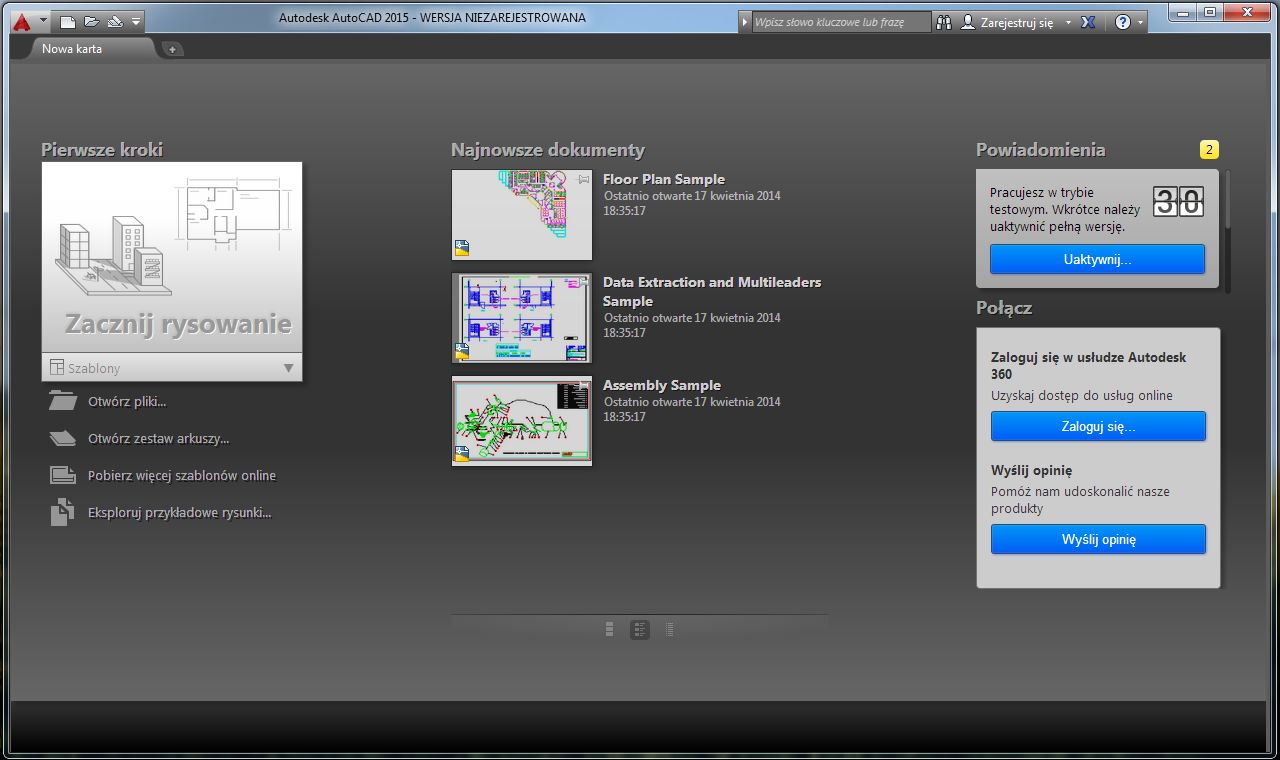Open Data Extraction and Multileaders thumbnail
Screen dimensions: 1280x760
(522, 318)
